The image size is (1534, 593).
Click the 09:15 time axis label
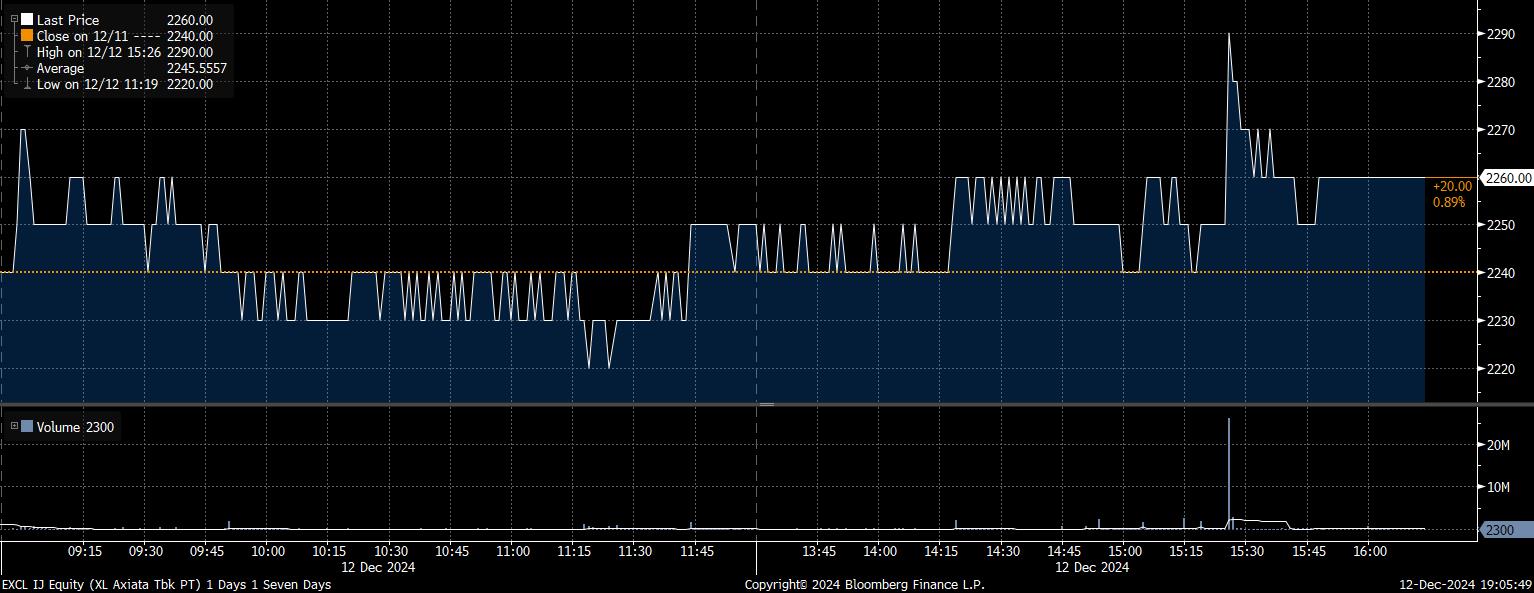point(84,551)
